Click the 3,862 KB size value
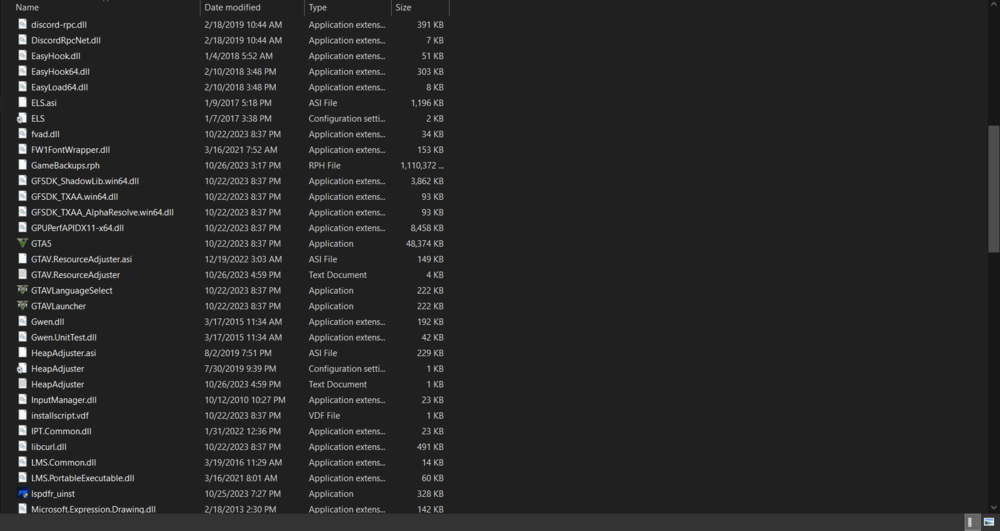Screen dimensions: 1000x531 [x=427, y=181]
